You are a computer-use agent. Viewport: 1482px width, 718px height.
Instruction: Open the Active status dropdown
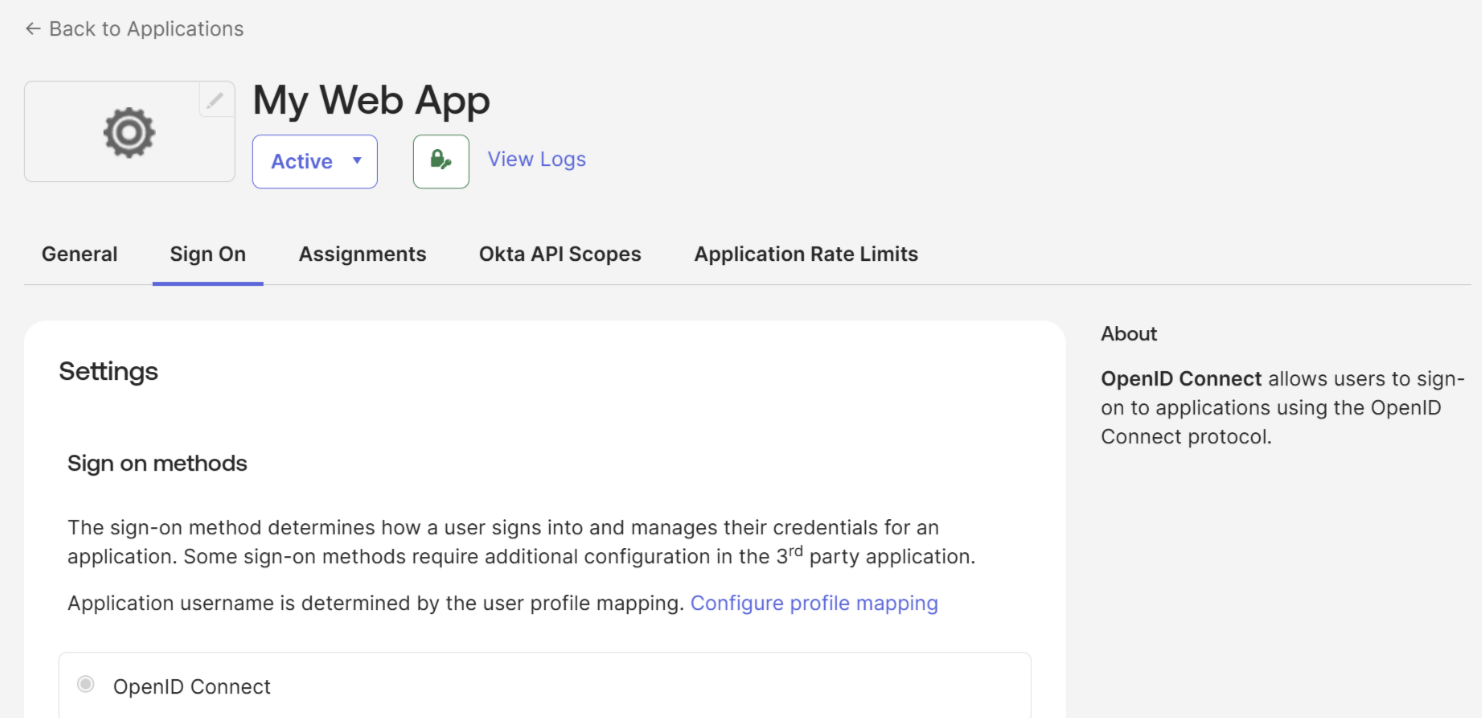(x=314, y=160)
